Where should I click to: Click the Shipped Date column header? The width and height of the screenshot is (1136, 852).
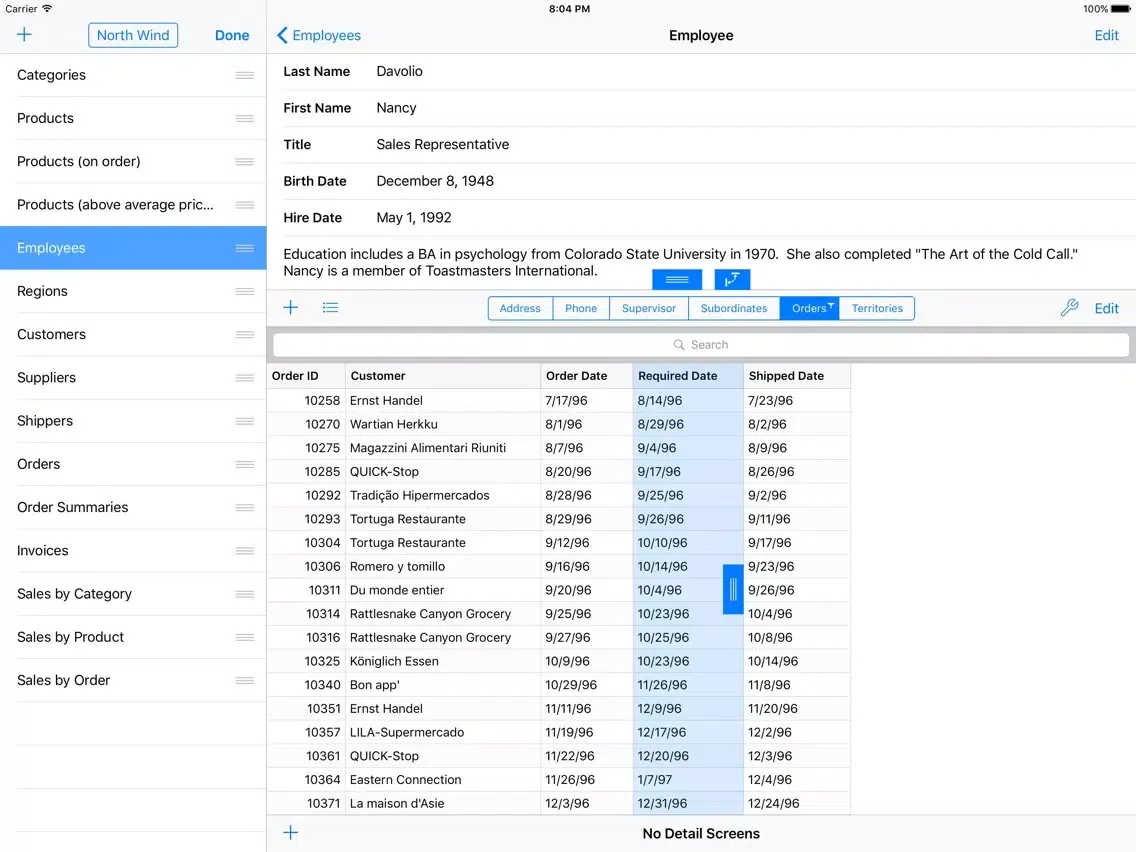[x=797, y=375]
